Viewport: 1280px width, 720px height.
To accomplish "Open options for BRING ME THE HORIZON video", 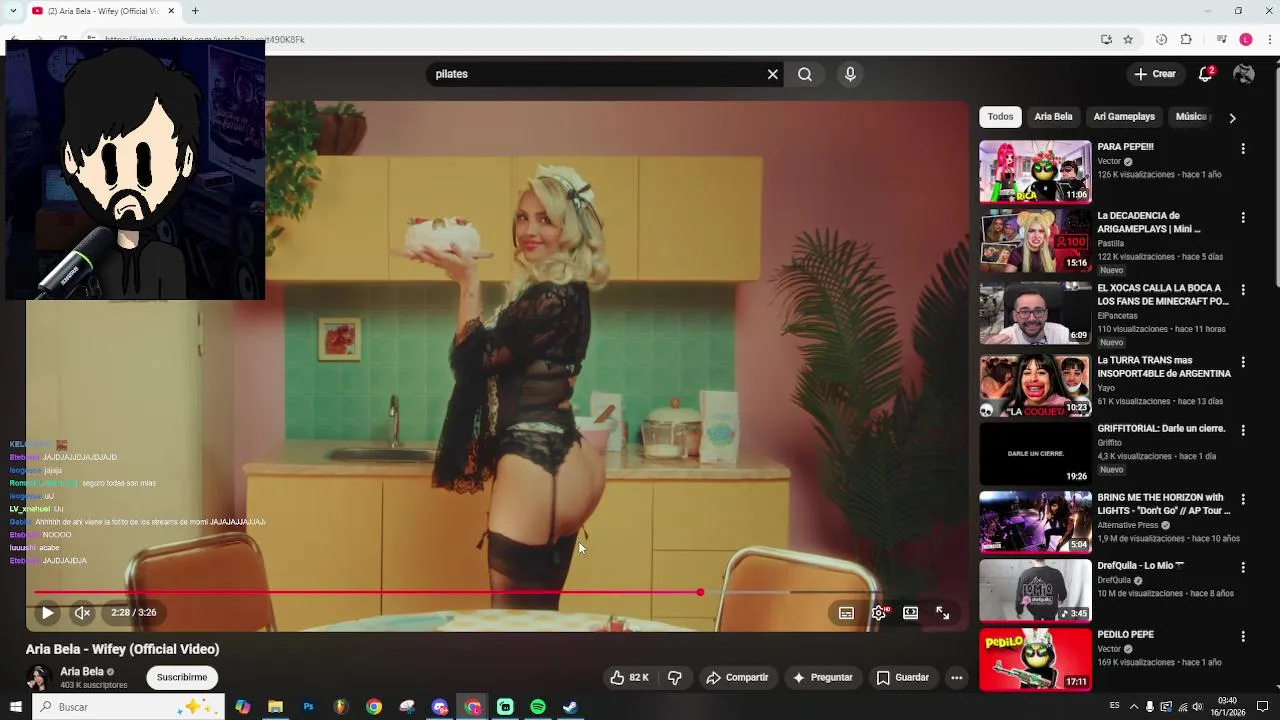I will 1243,499.
